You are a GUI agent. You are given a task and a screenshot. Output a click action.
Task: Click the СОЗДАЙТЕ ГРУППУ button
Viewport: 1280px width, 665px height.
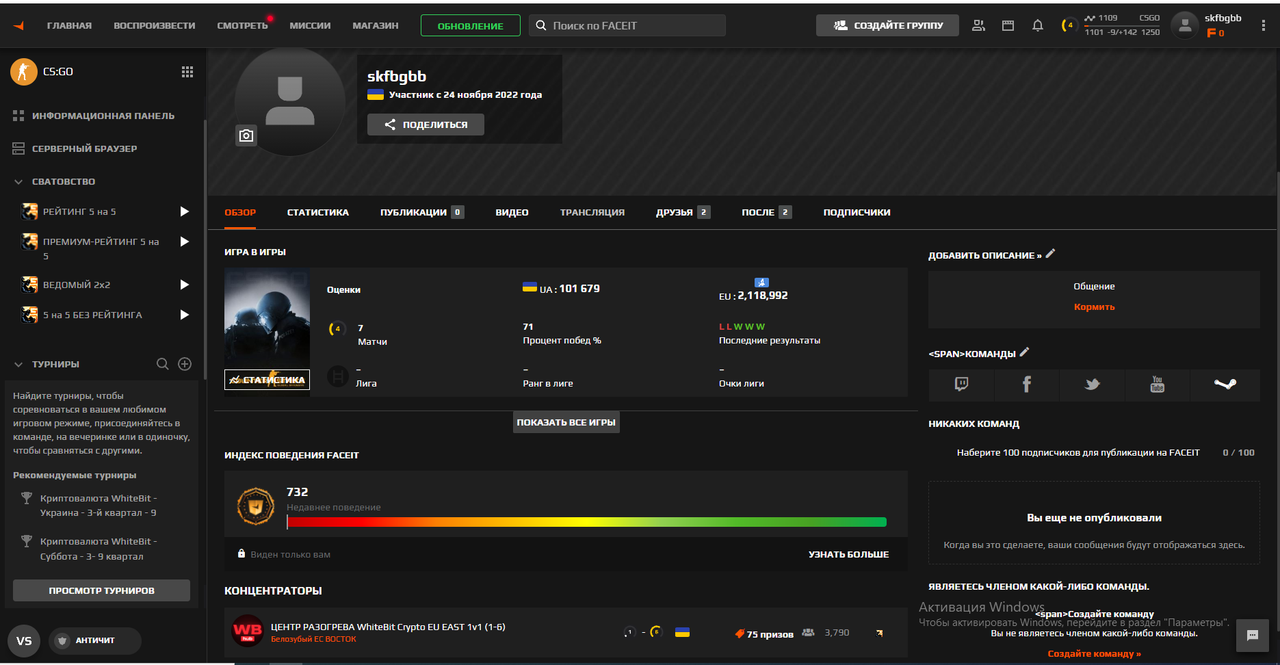click(x=887, y=25)
